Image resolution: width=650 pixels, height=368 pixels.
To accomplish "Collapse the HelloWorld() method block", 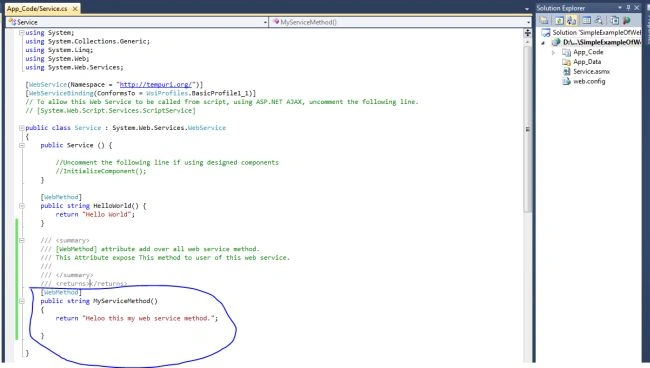I will 22,206.
